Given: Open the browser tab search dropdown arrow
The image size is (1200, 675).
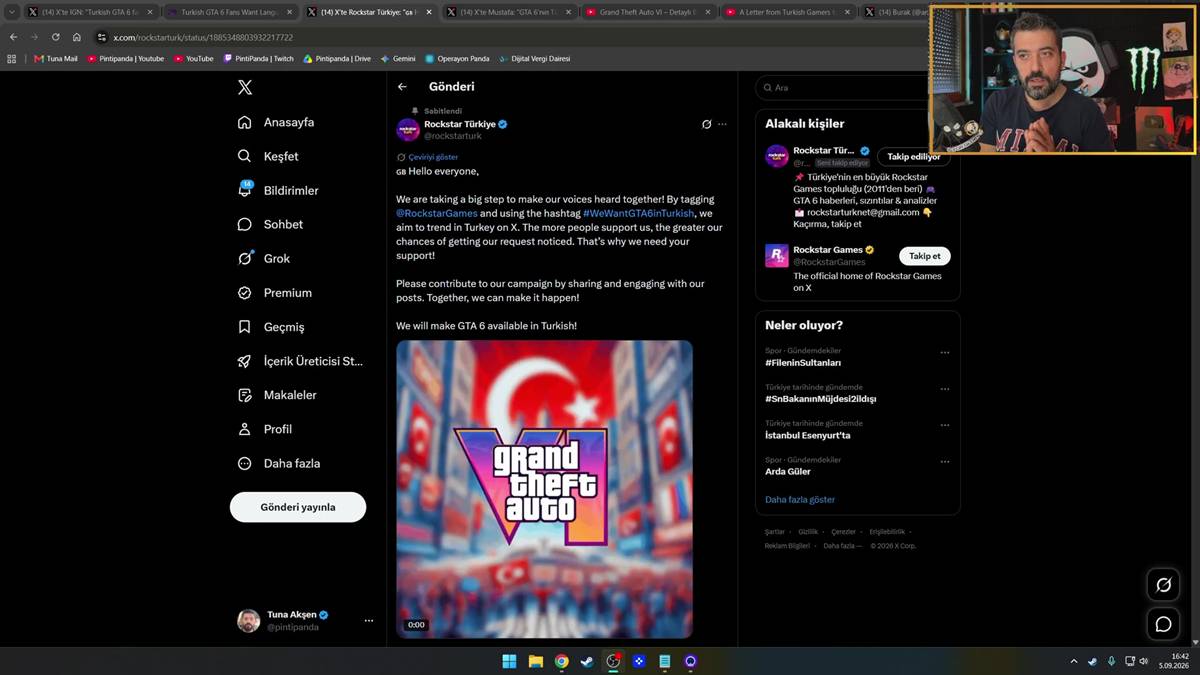Looking at the screenshot, I should 10,12.
